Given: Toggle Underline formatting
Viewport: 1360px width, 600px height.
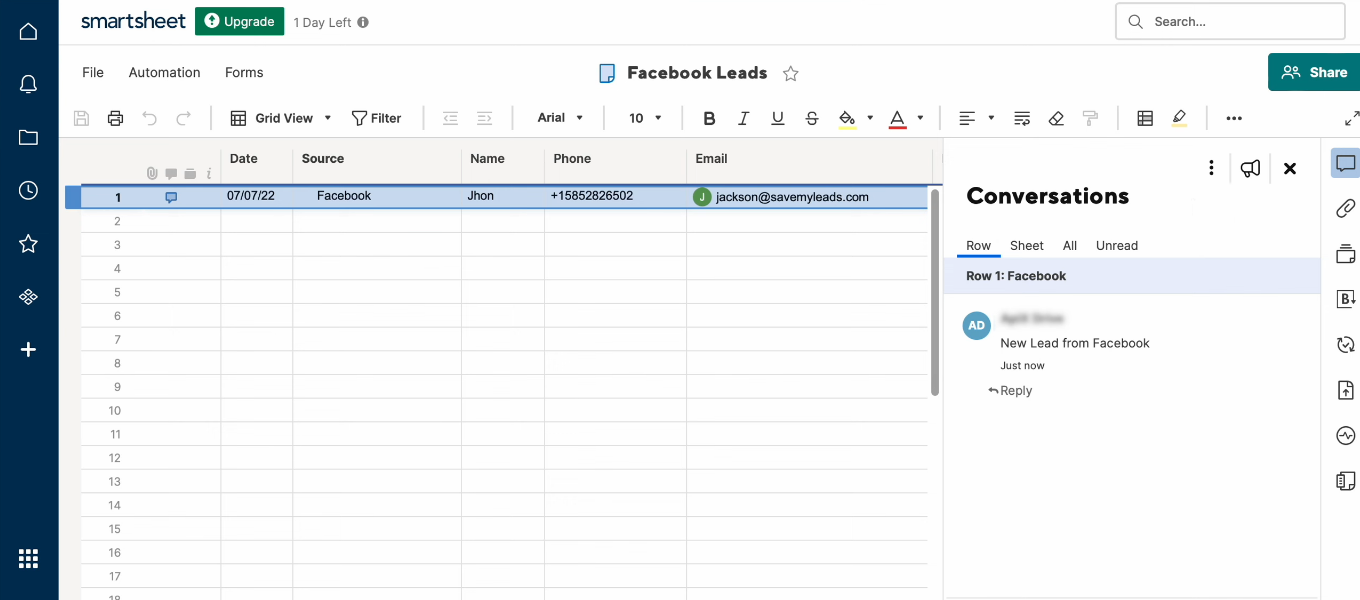Looking at the screenshot, I should pos(778,118).
